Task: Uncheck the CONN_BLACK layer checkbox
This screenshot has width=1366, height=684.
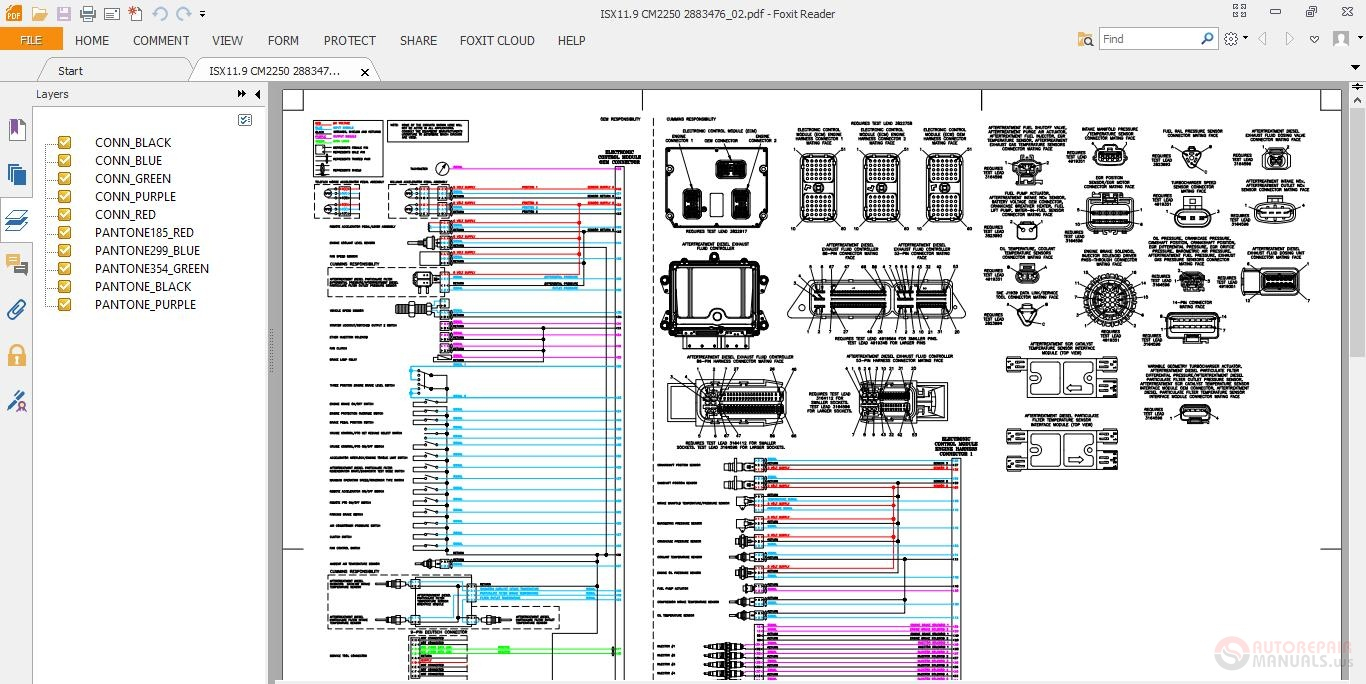Action: pos(65,142)
